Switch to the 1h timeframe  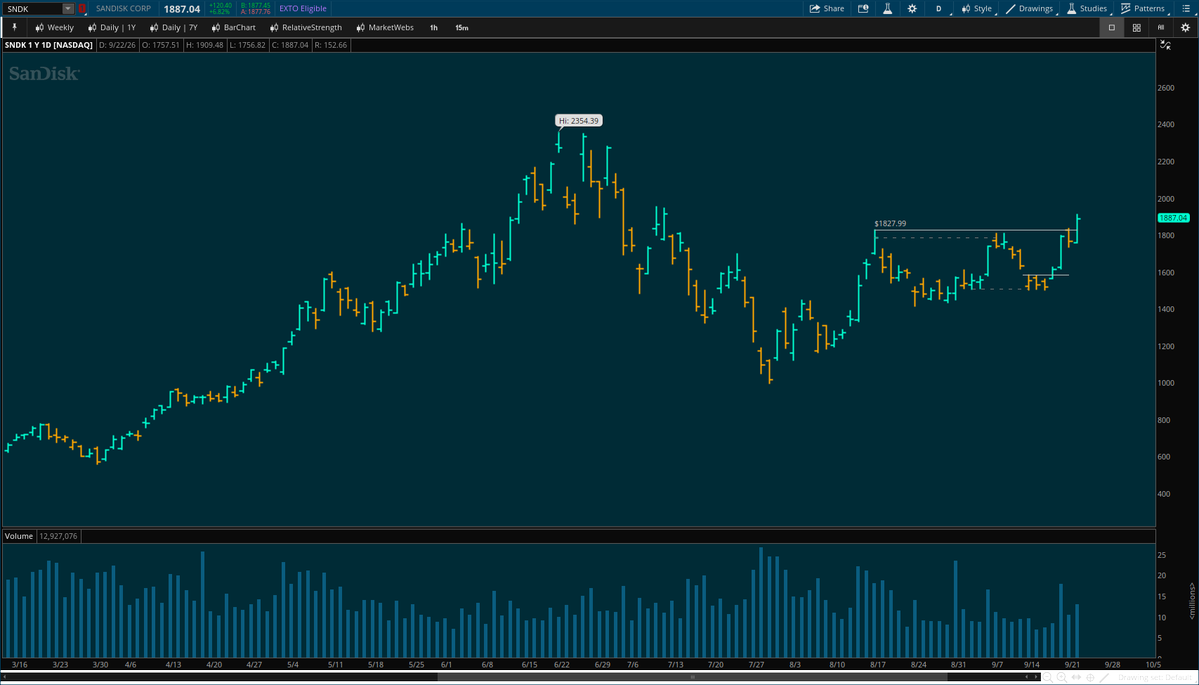pos(434,28)
